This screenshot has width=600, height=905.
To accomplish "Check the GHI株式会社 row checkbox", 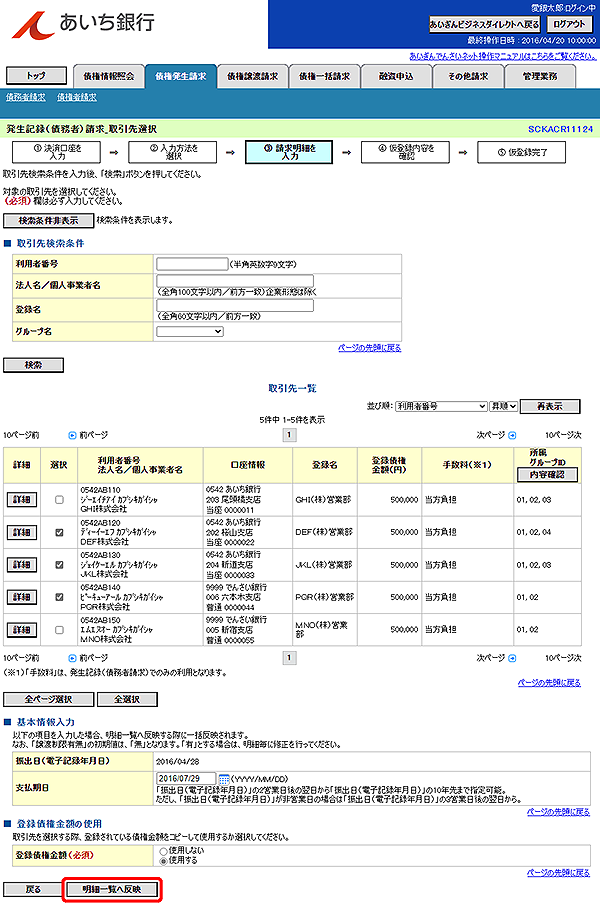I will [59, 500].
